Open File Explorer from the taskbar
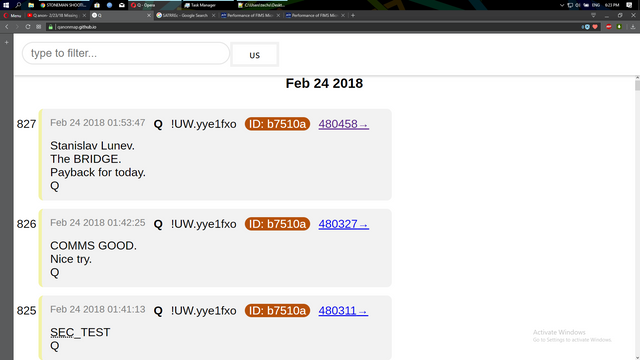 (31, 5)
